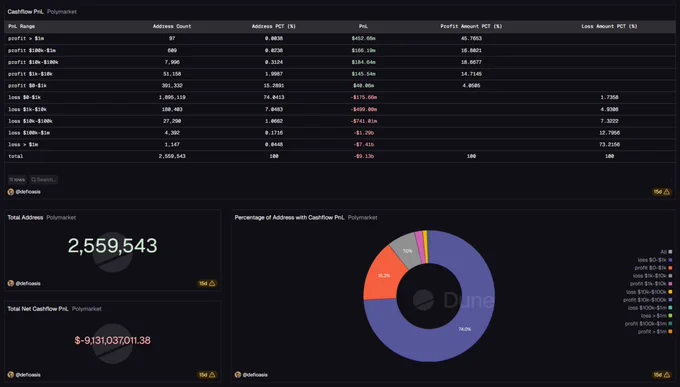Focus the table Search field
Viewport: 680px width, 387px height.
[43, 180]
